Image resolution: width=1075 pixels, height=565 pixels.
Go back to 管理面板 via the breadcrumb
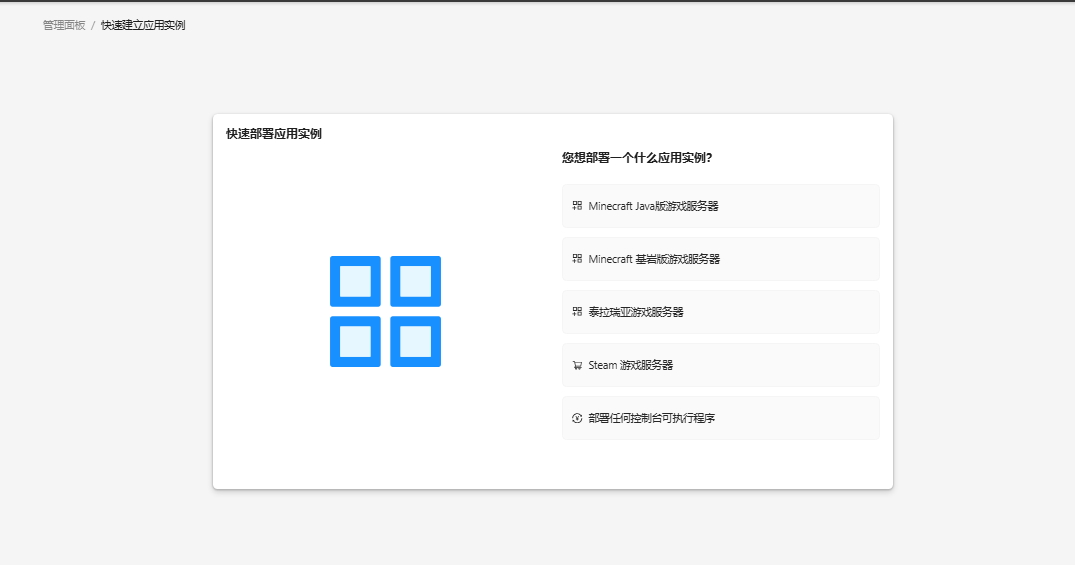click(x=64, y=25)
